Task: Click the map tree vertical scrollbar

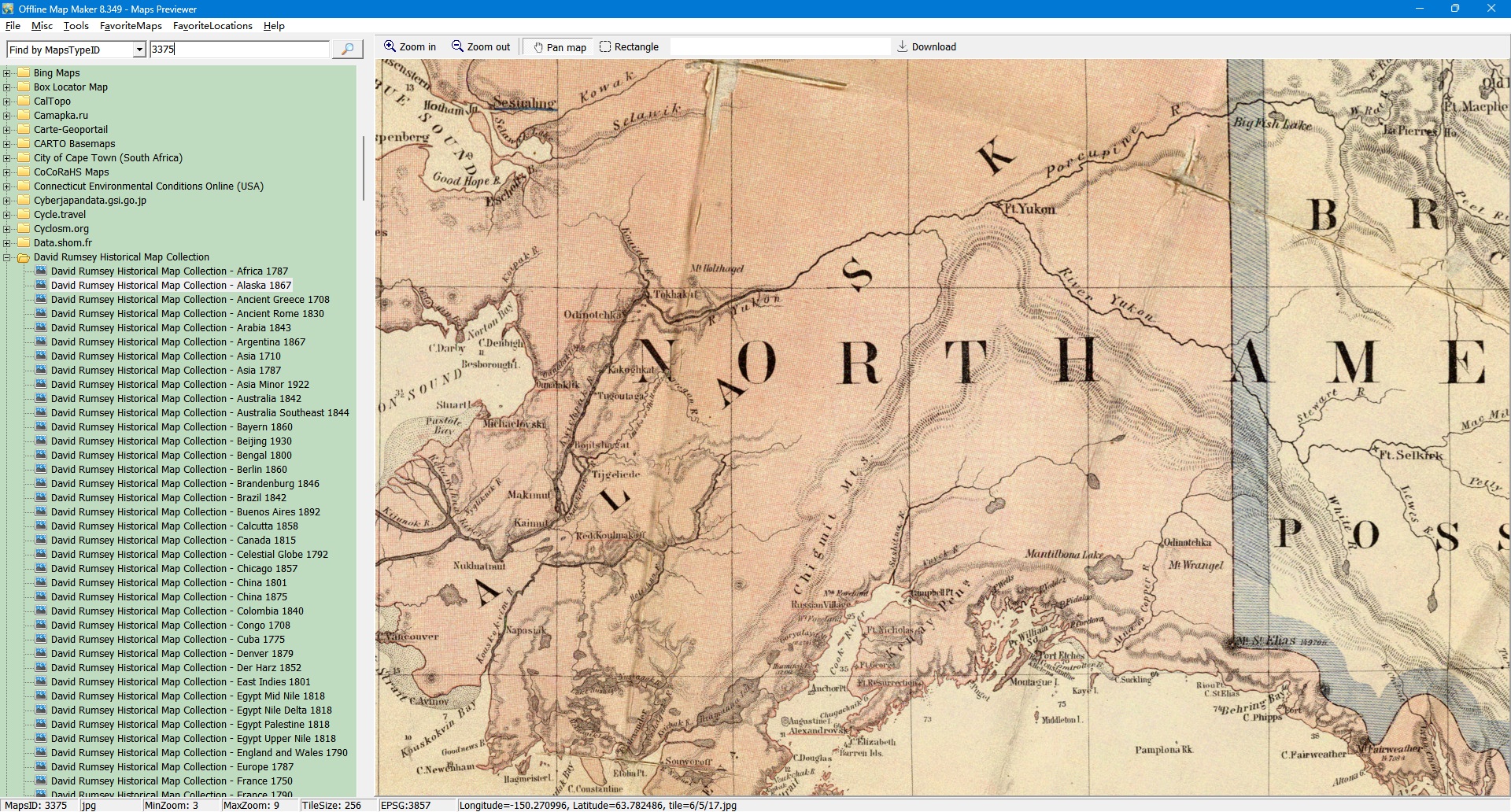Action: pos(363,168)
